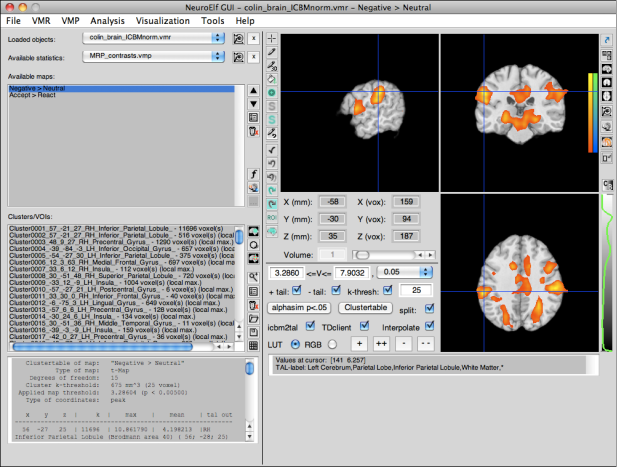This screenshot has height=467, width=640.
Task: Toggle the split checkbox
Action: click(x=429, y=309)
